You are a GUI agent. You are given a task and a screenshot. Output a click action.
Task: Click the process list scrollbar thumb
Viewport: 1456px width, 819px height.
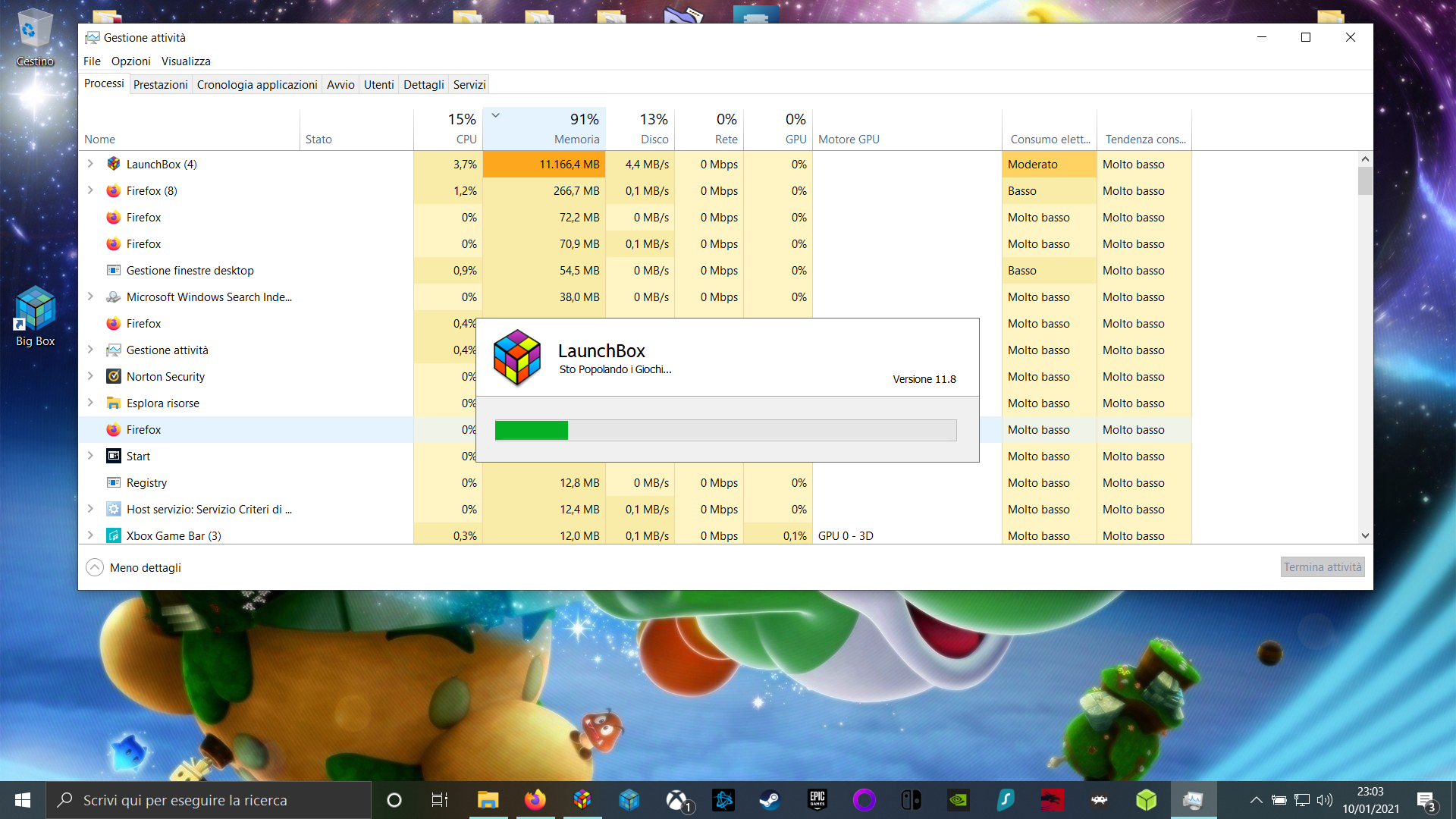coord(1365,181)
